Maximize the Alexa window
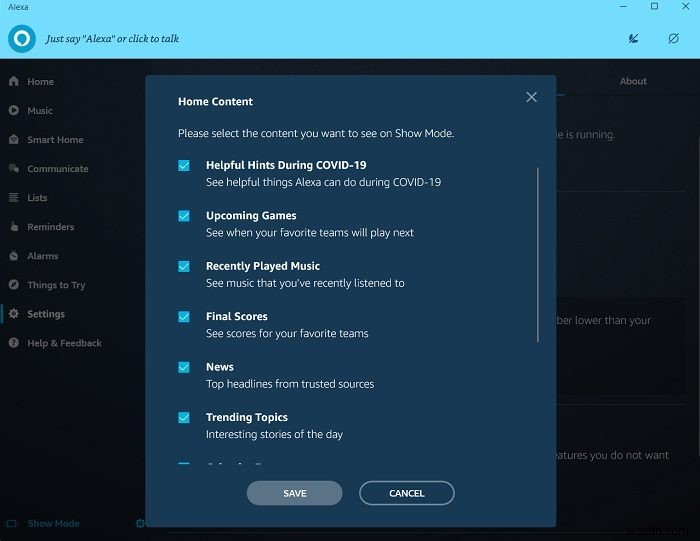Screen dimensions: 700x541 point(654,6)
